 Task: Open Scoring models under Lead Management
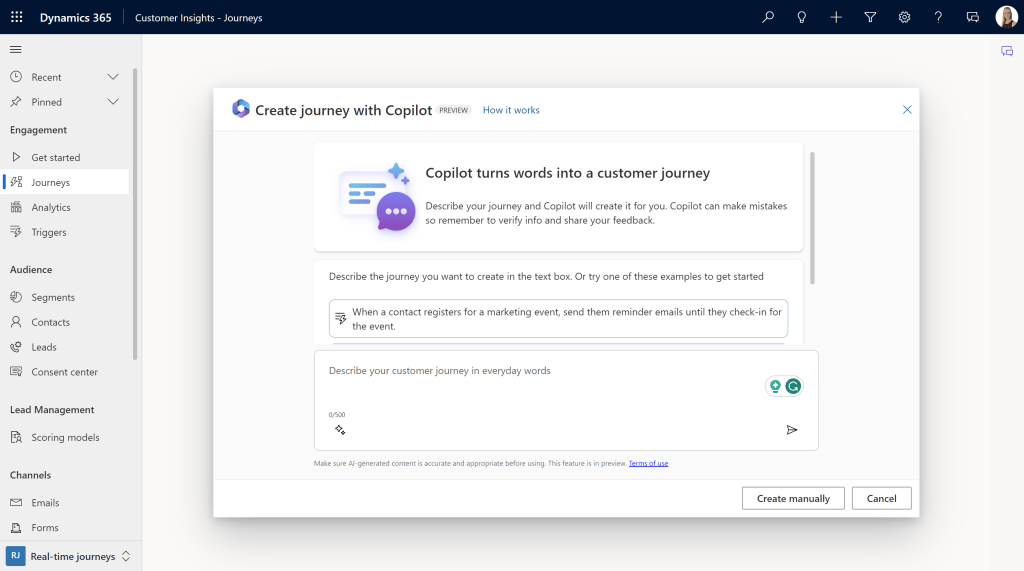click(65, 437)
